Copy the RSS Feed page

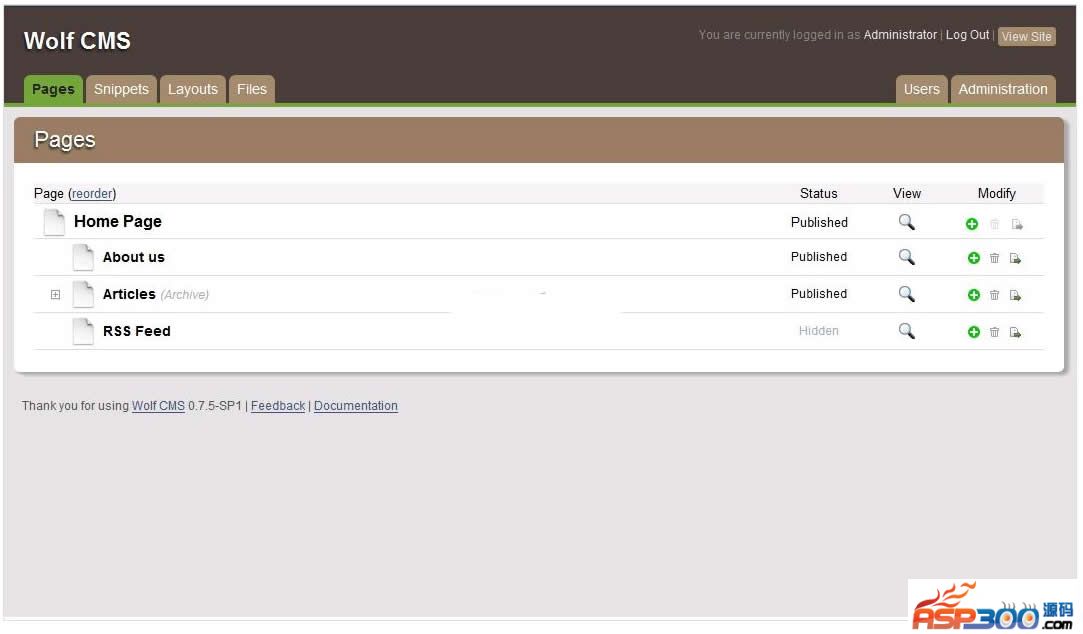pos(1015,332)
